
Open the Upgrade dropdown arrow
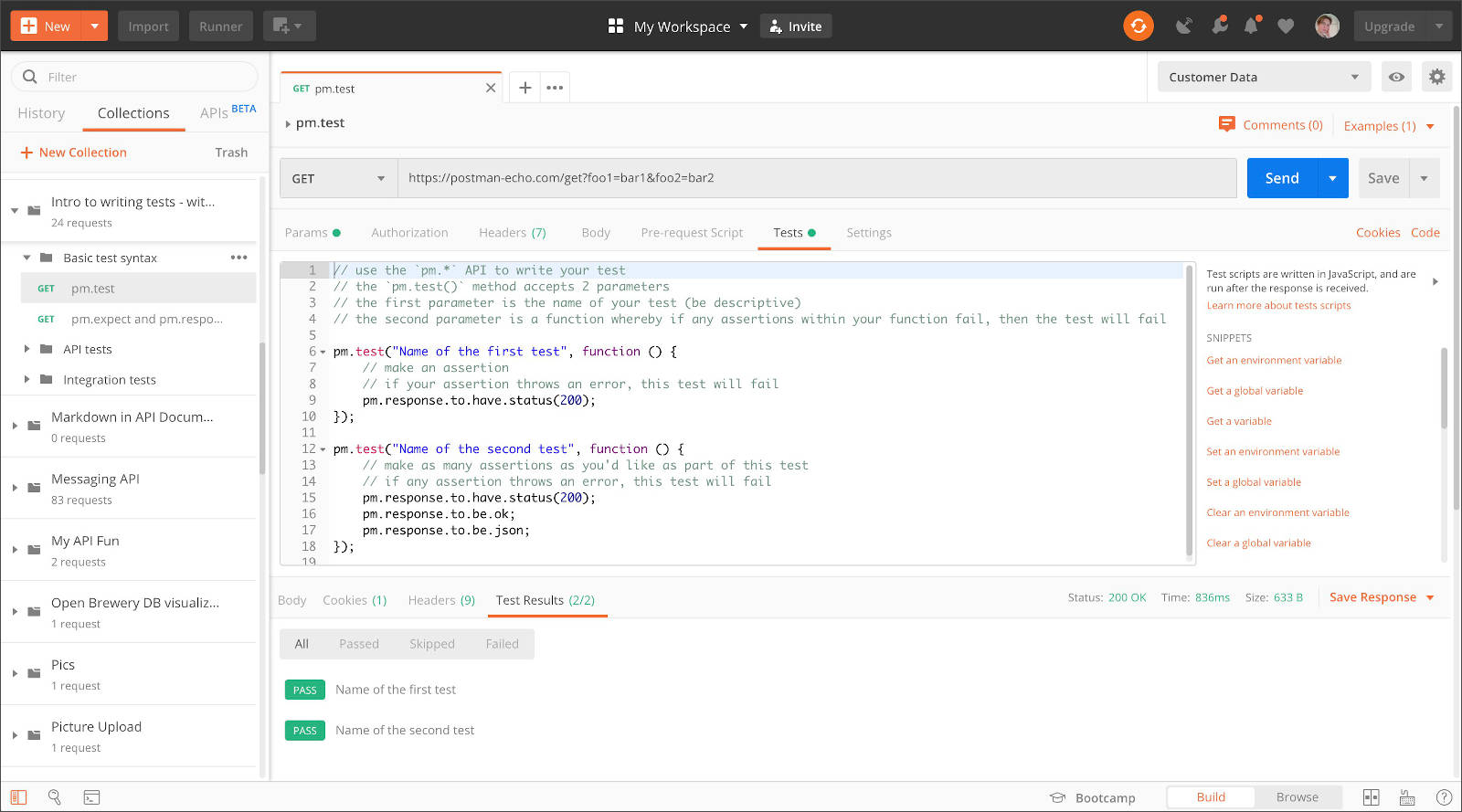point(1439,26)
